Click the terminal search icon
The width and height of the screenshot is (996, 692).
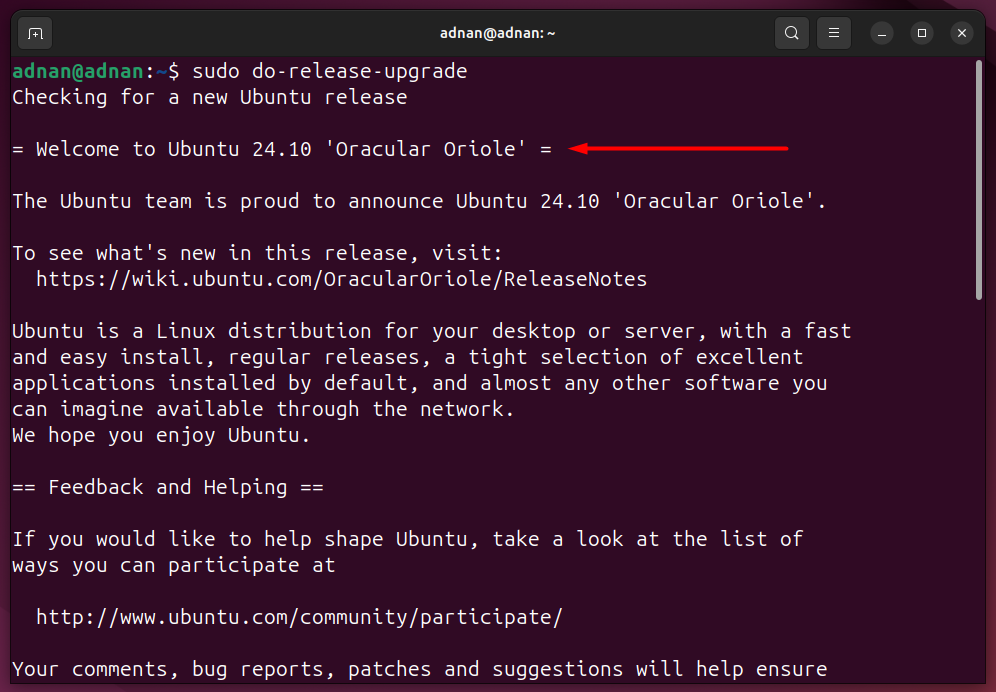click(791, 33)
